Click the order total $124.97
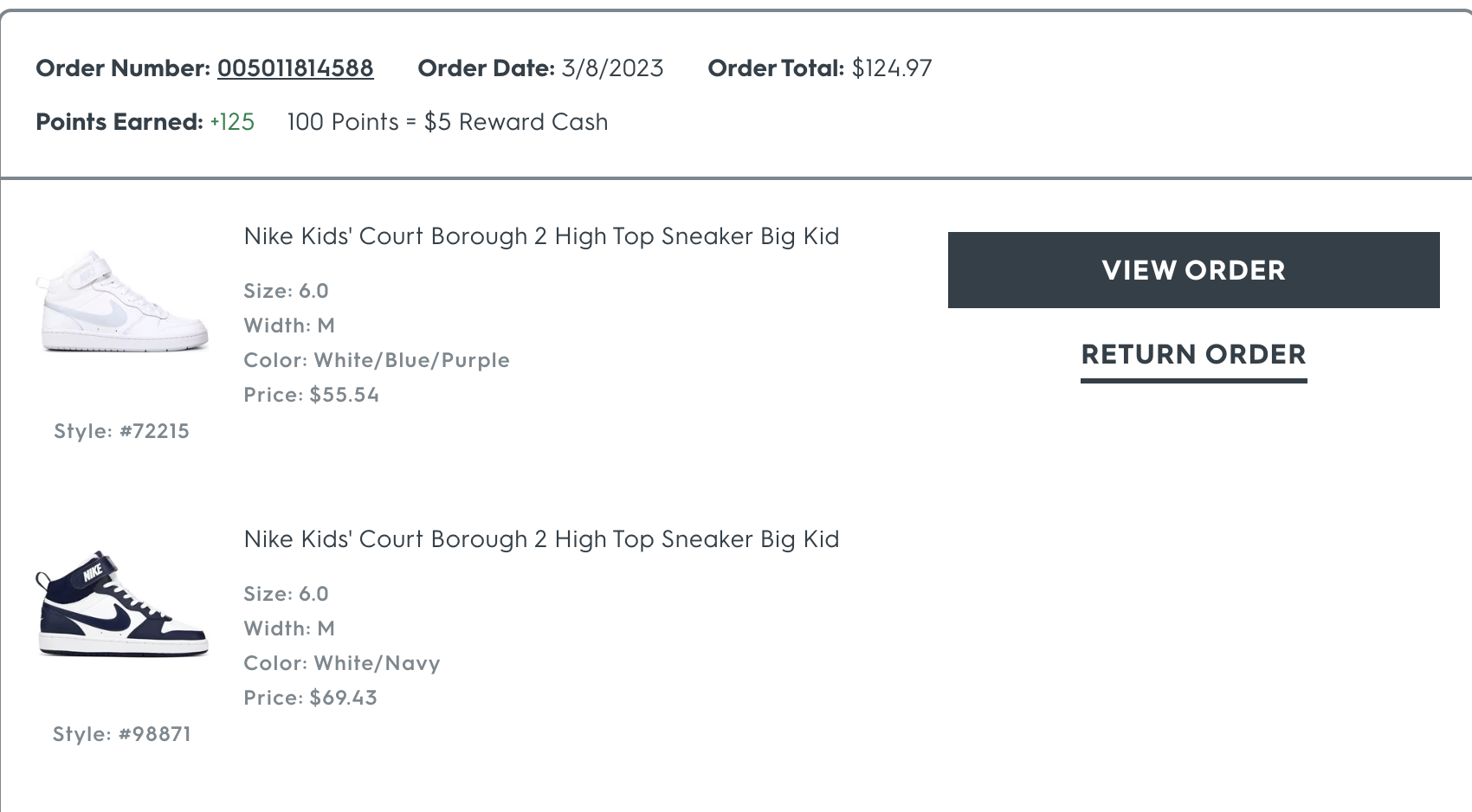This screenshot has width=1472, height=812. coord(892,68)
